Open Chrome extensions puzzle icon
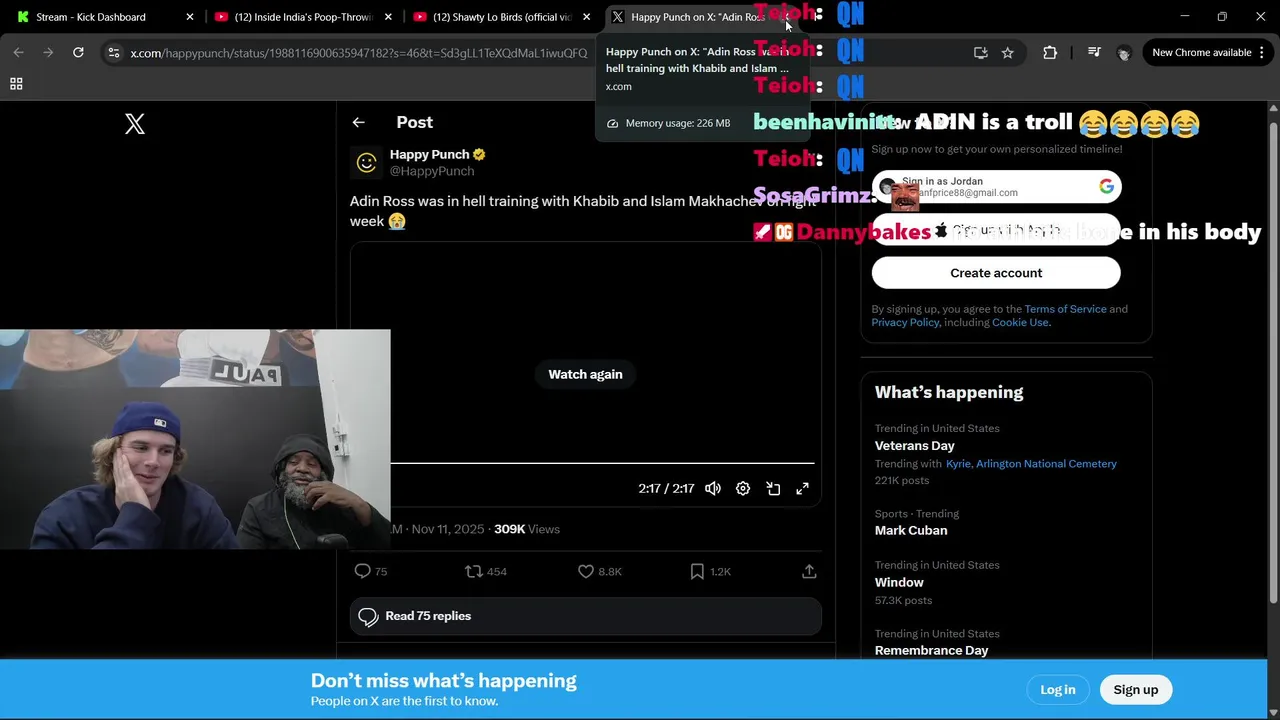Screen dimensions: 1280x720 coord(1050,53)
